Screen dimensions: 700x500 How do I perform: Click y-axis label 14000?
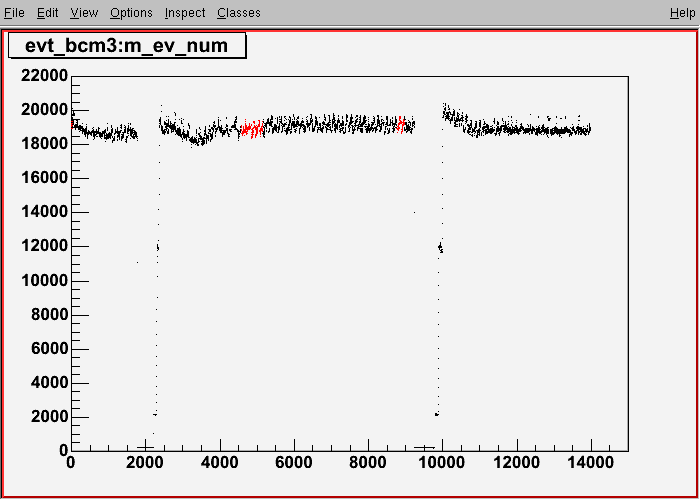click(44, 212)
